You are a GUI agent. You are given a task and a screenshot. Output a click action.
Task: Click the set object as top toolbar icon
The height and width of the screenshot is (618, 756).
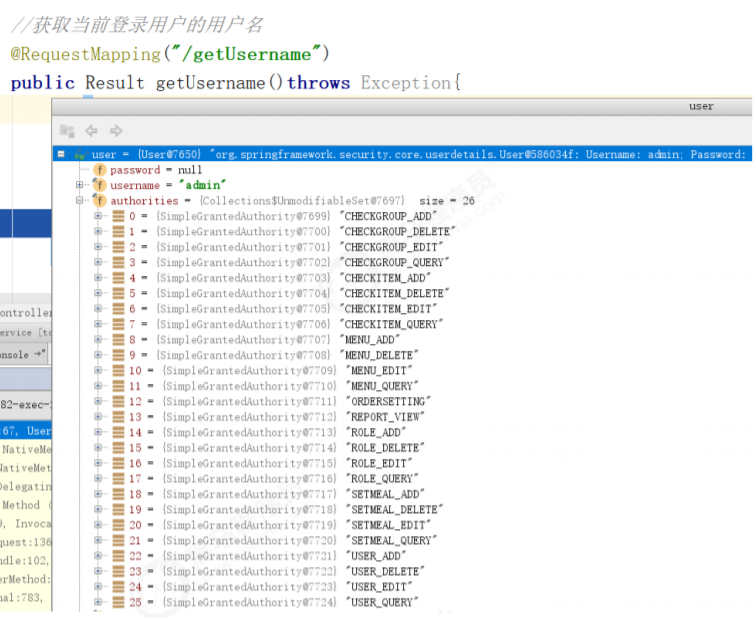click(67, 131)
